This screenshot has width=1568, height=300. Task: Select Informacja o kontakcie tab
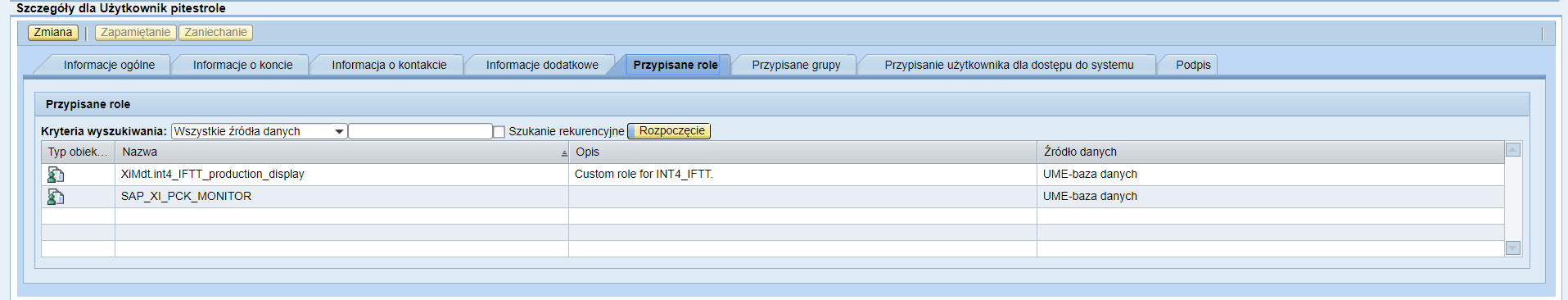(x=389, y=65)
